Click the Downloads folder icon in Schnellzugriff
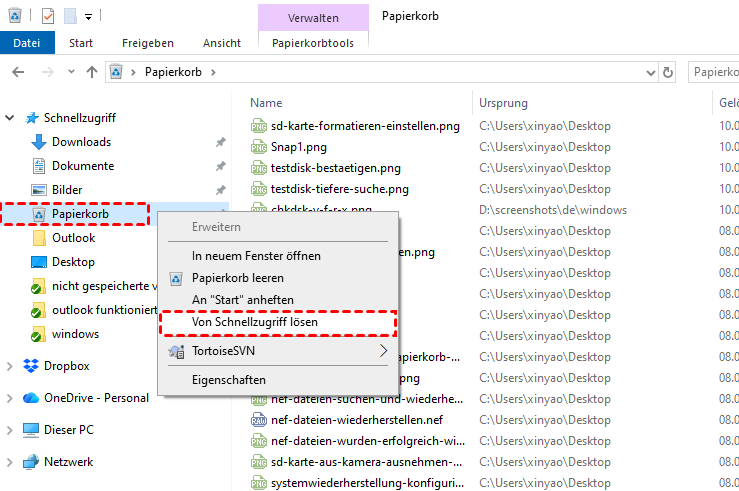This screenshot has height=491, width=739. point(39,142)
